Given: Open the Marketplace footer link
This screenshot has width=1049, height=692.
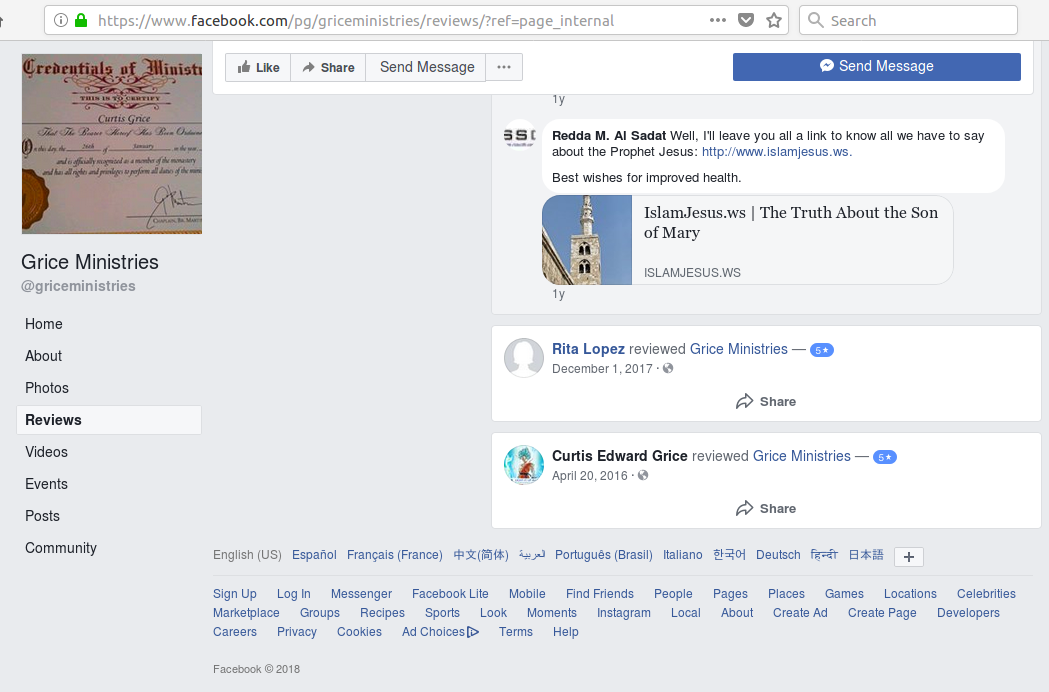Looking at the screenshot, I should 246,613.
